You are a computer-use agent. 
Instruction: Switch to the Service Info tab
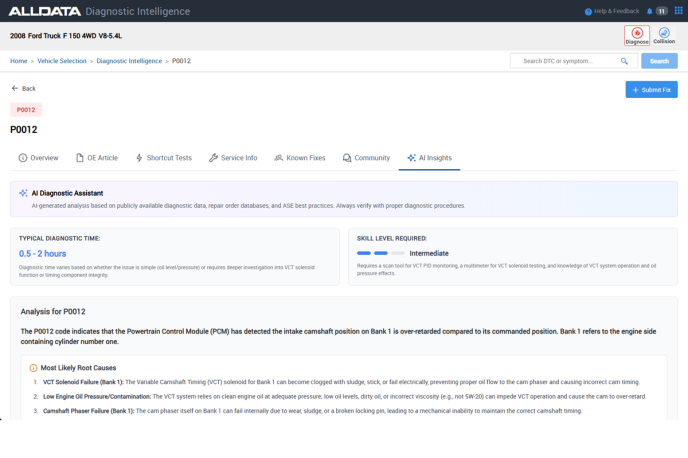click(x=233, y=157)
